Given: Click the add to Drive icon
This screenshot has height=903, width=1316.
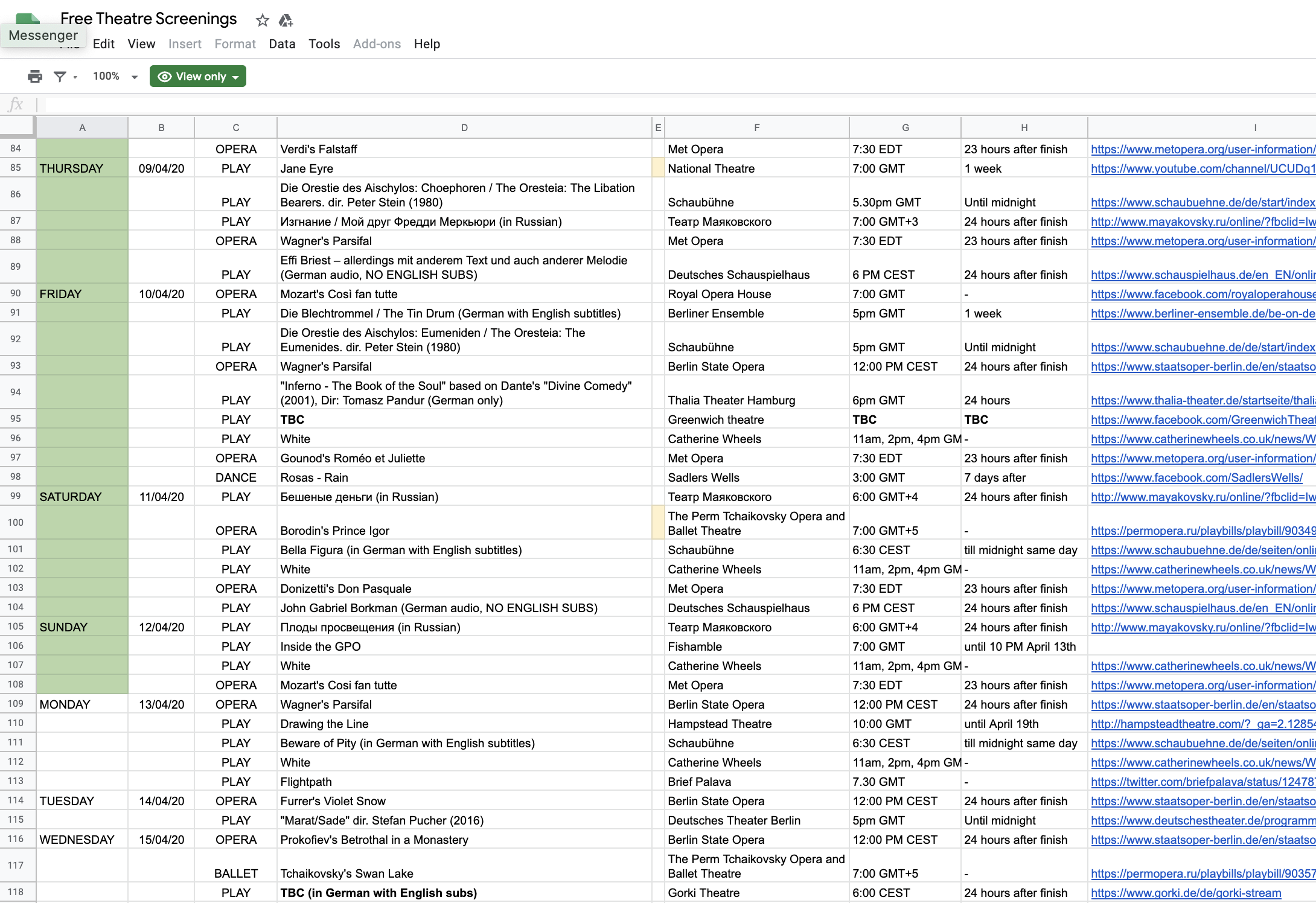Looking at the screenshot, I should (x=286, y=21).
